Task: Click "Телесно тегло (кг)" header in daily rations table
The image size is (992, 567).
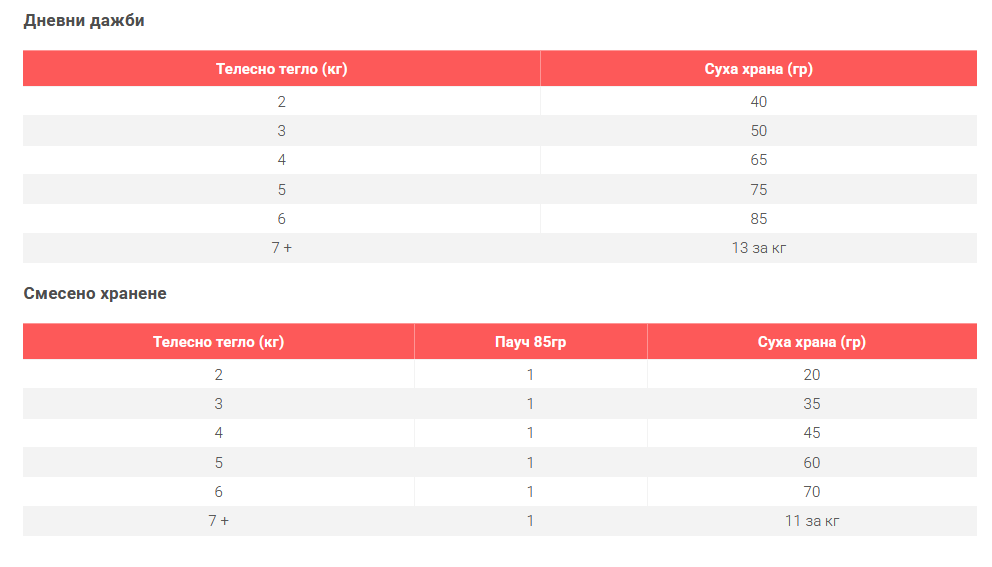Action: [281, 69]
